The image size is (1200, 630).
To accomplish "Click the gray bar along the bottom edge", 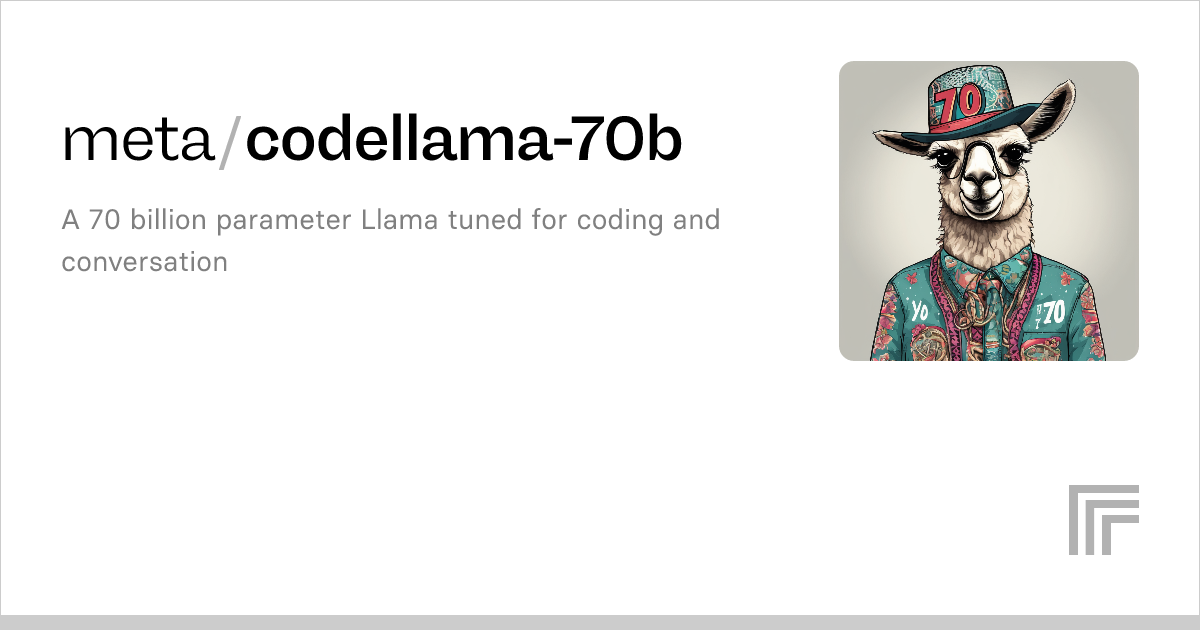I will pos(600,622).
